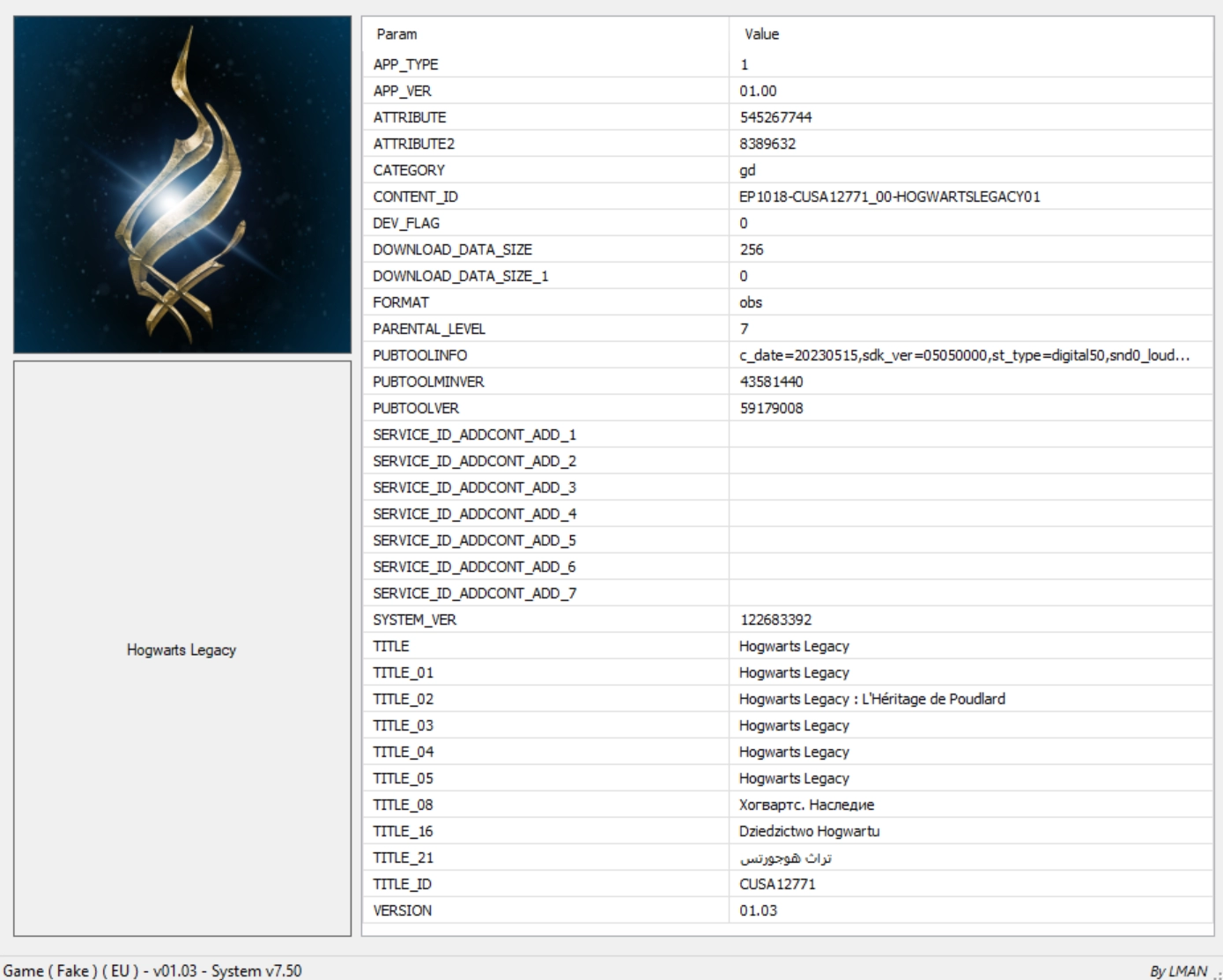
Task: Select the Arabic title in TITLE_21 row
Action: pos(785,857)
